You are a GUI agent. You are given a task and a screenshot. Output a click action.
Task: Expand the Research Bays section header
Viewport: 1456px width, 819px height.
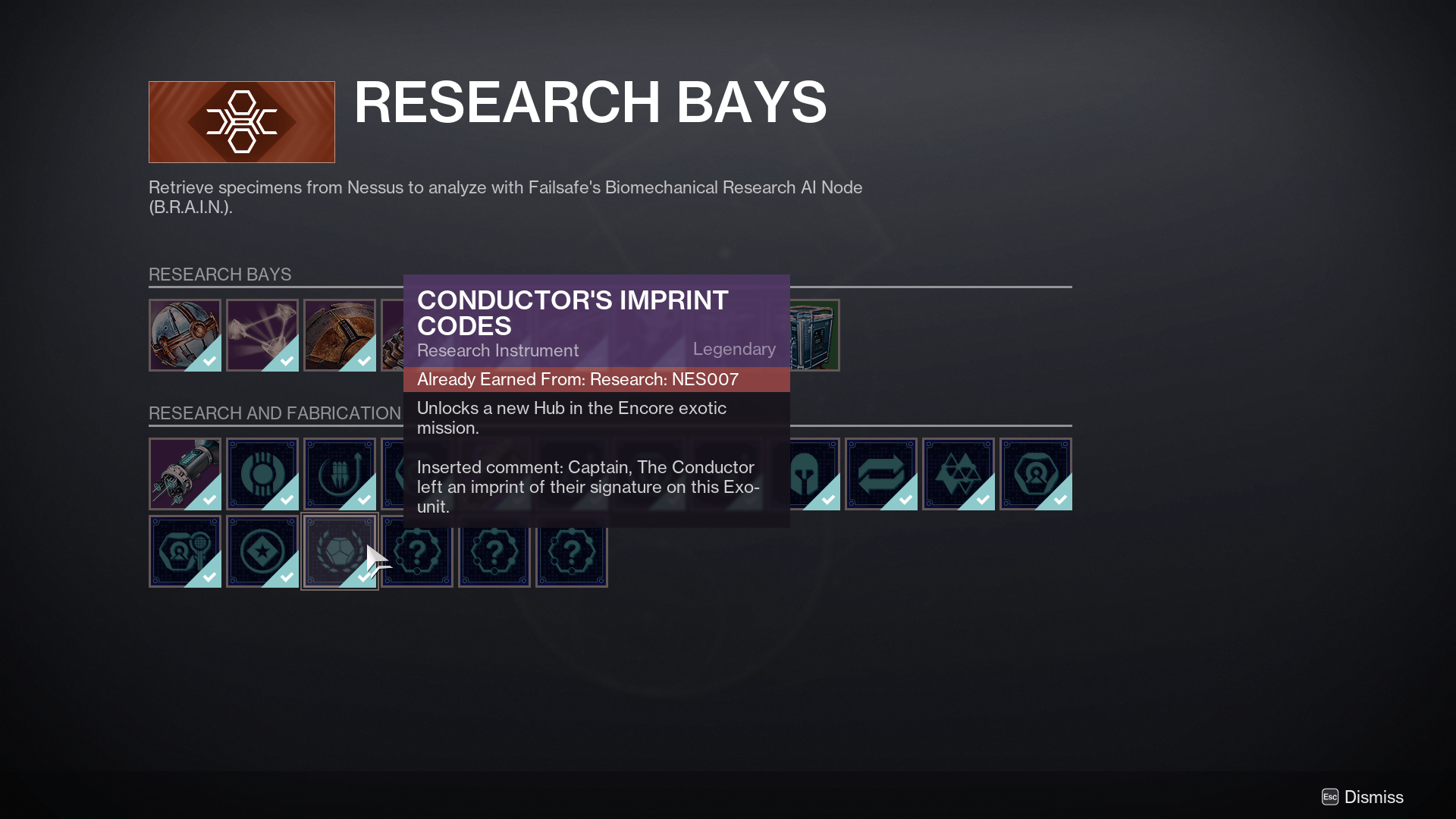coord(219,273)
